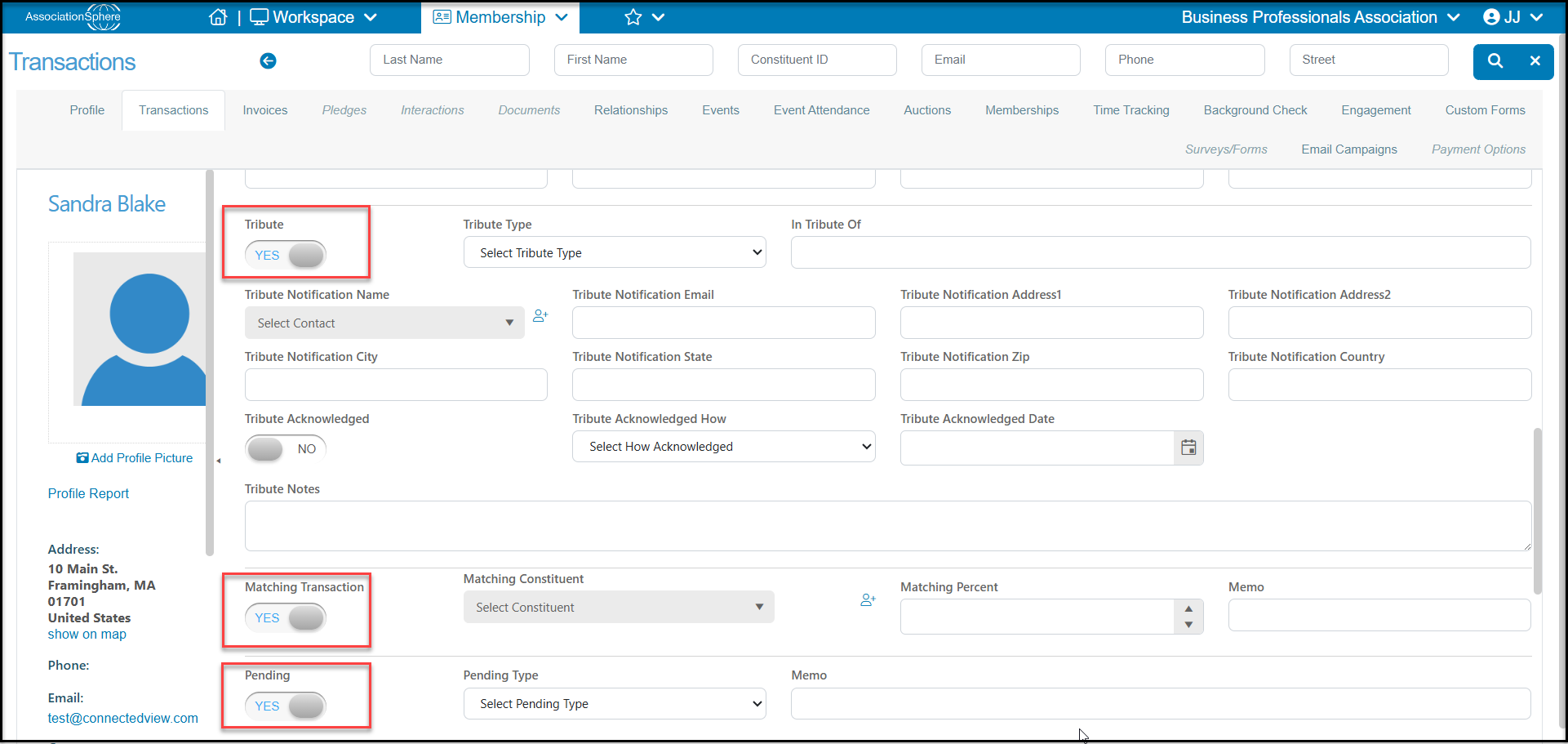Go to the home icon
Viewport: 1568px width, 744px height.
pos(218,17)
